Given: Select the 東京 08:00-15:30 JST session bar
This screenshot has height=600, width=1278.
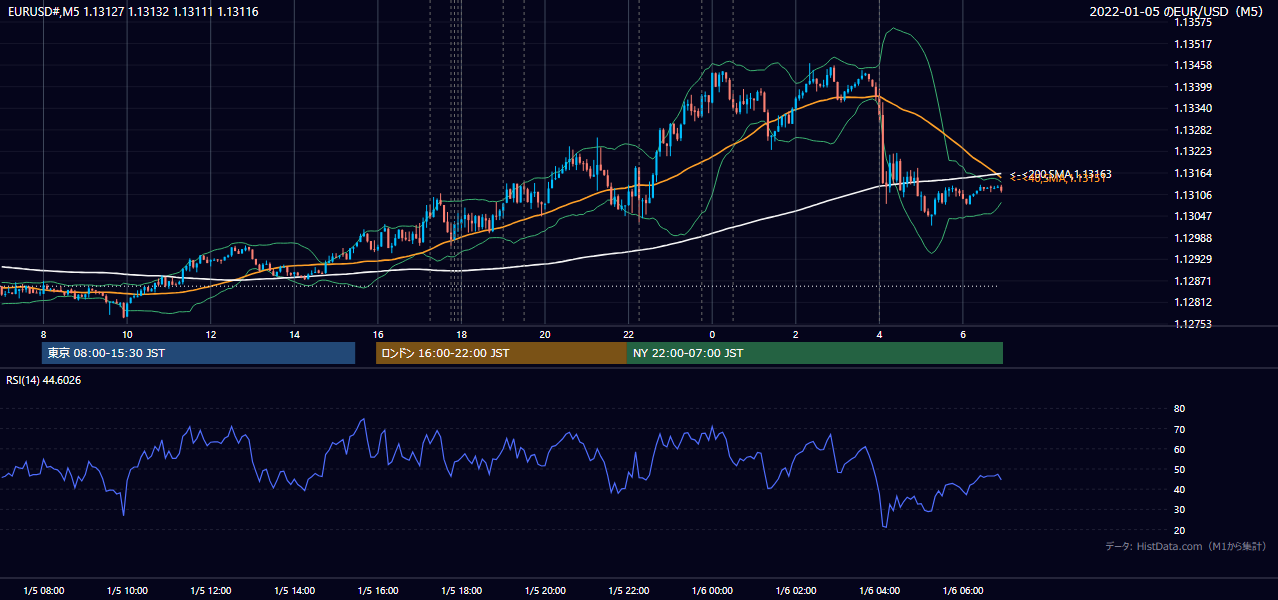Looking at the screenshot, I should [199, 353].
